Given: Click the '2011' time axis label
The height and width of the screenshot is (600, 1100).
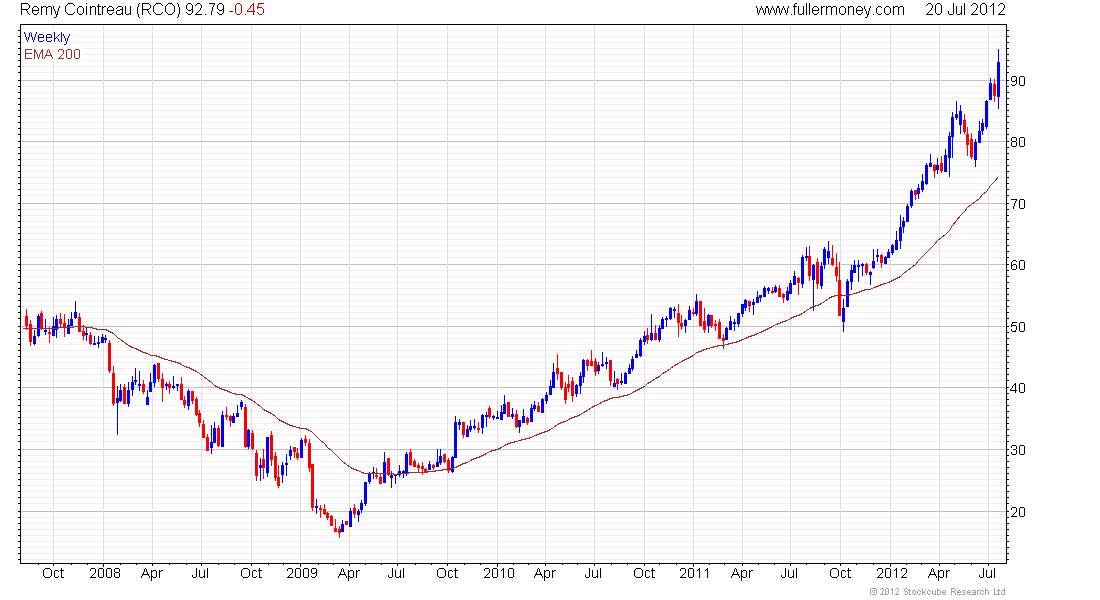Looking at the screenshot, I should point(695,573).
